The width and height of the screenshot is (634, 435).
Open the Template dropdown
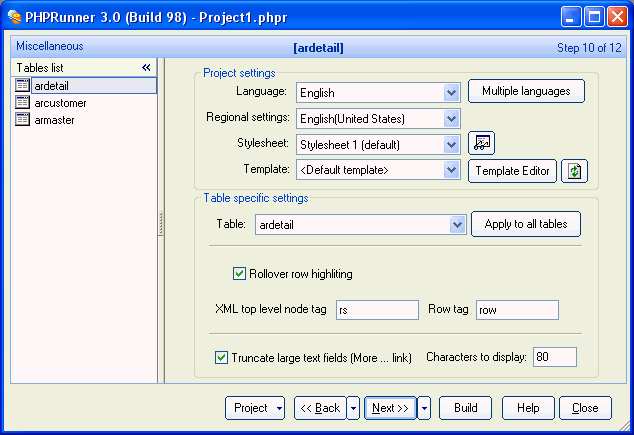(x=451, y=170)
